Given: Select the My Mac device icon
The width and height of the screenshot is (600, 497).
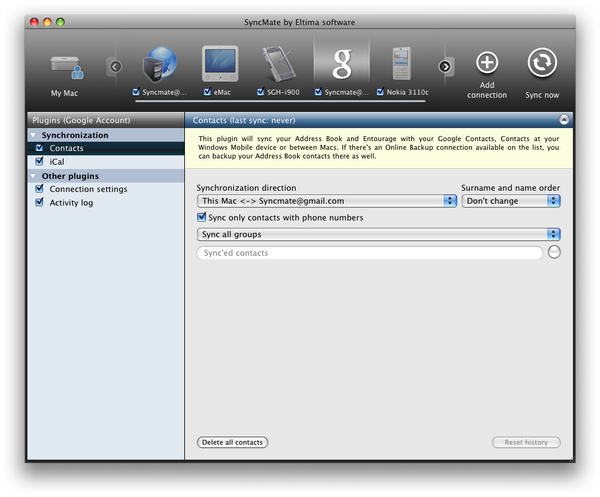Looking at the screenshot, I should tap(67, 68).
